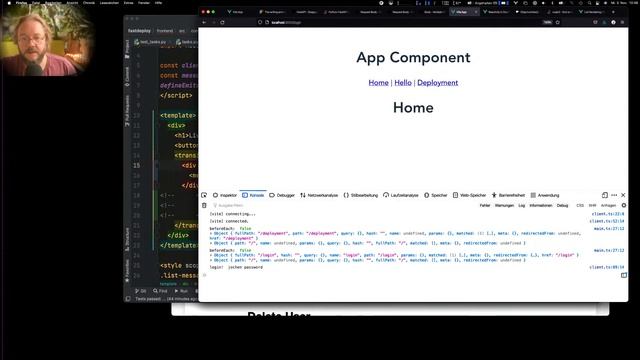Viewport: 640px width, 360px height.
Task: Toggle the Warnungen console filter
Action: point(504,205)
